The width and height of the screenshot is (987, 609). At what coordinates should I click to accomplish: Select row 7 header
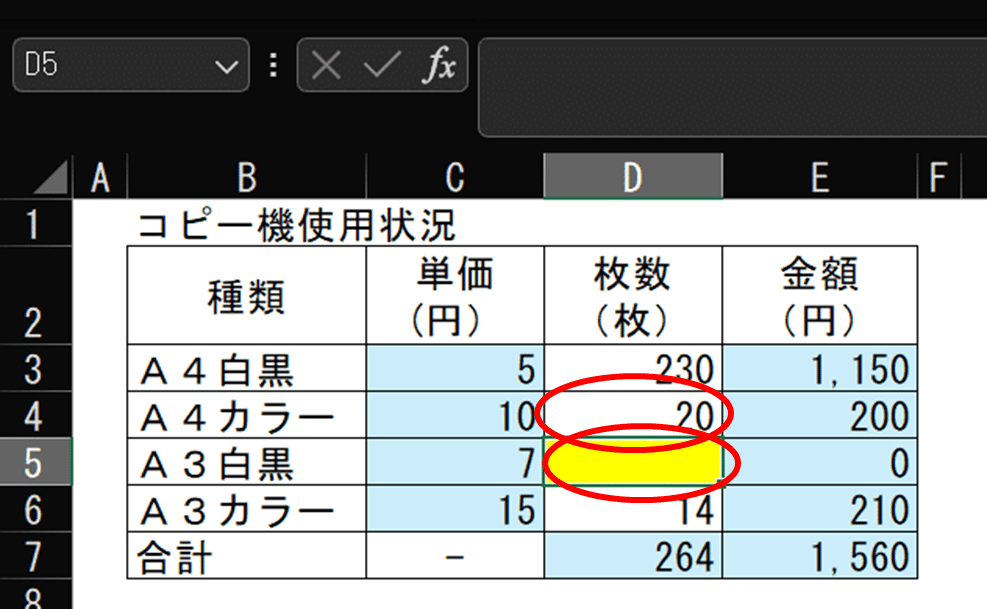point(36,555)
